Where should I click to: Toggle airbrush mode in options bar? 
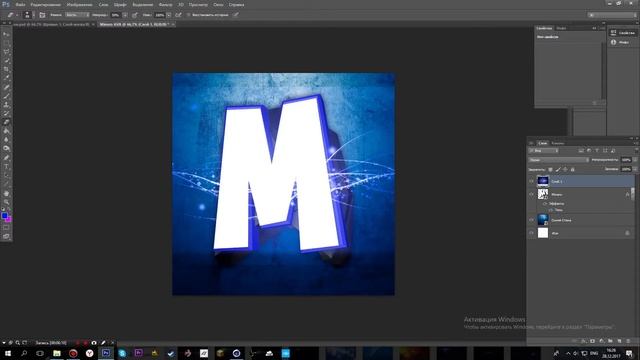178,15
